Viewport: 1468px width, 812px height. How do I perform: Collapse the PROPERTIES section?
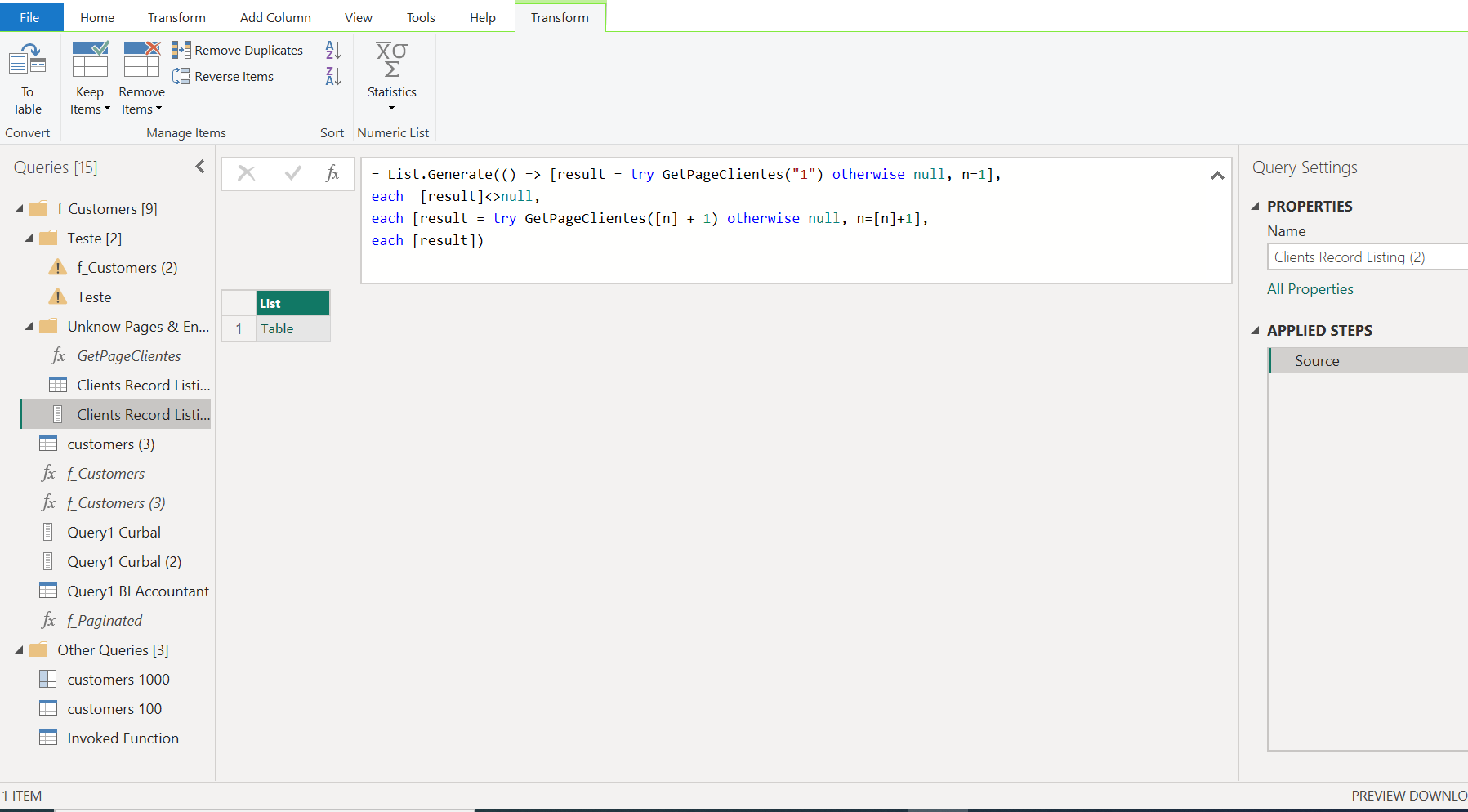point(1256,207)
